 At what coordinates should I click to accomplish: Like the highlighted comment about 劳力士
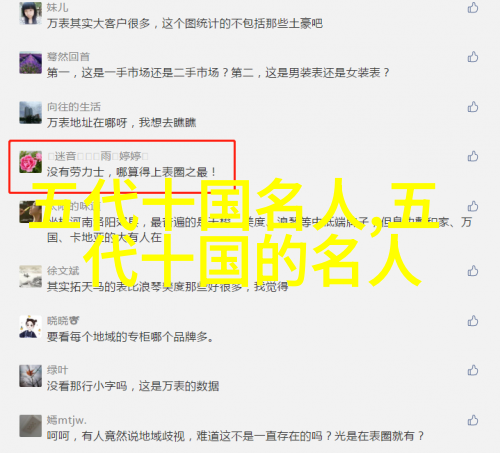click(x=473, y=156)
